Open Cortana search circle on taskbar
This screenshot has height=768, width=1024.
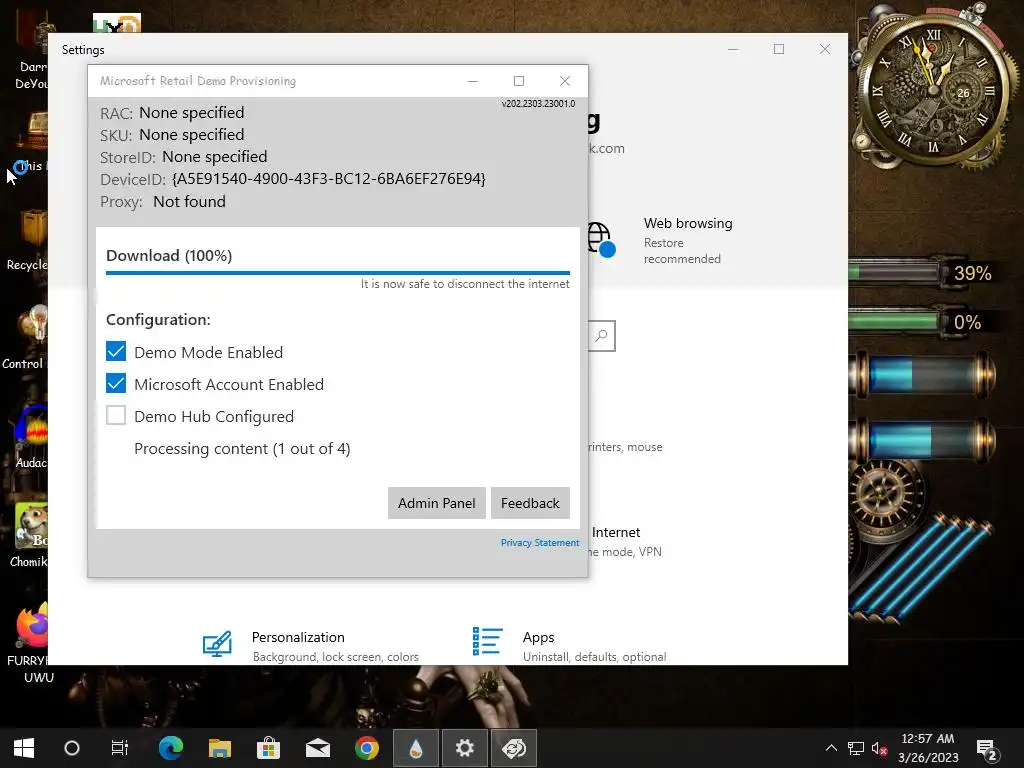pyautogui.click(x=72, y=748)
